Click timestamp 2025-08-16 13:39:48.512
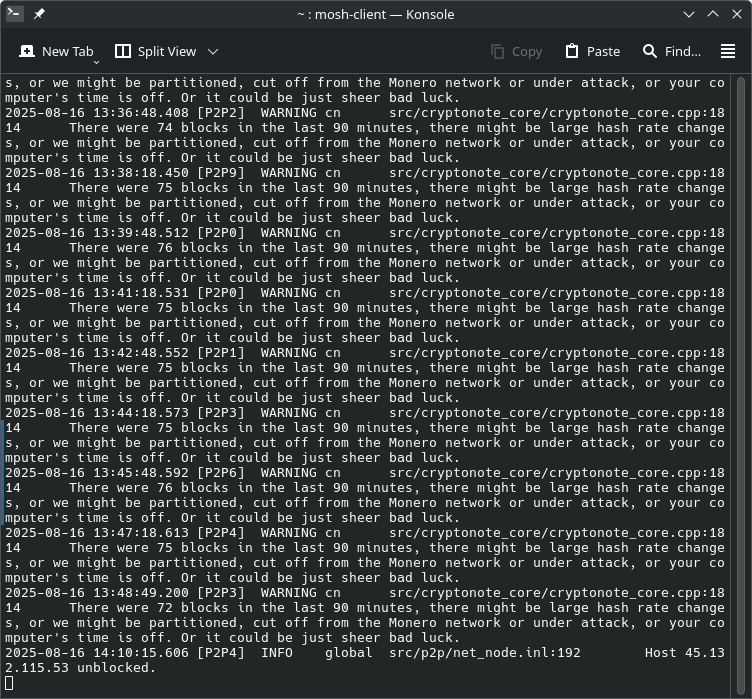 97,233
